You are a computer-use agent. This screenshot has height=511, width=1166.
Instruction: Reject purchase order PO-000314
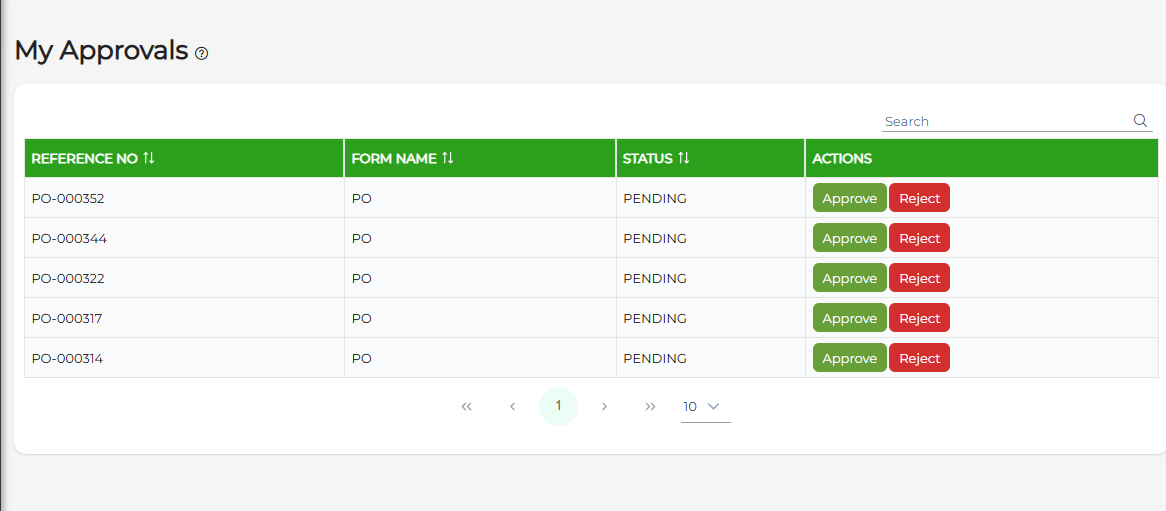pyautogui.click(x=919, y=358)
